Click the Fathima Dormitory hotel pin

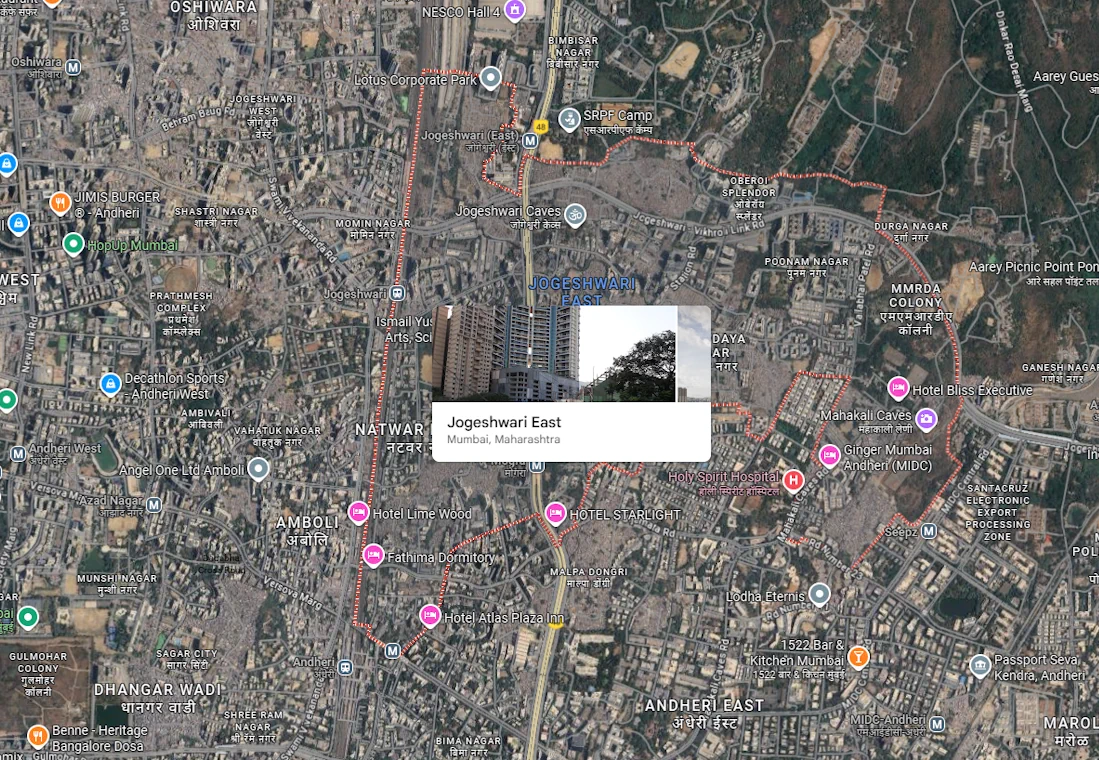click(x=373, y=556)
